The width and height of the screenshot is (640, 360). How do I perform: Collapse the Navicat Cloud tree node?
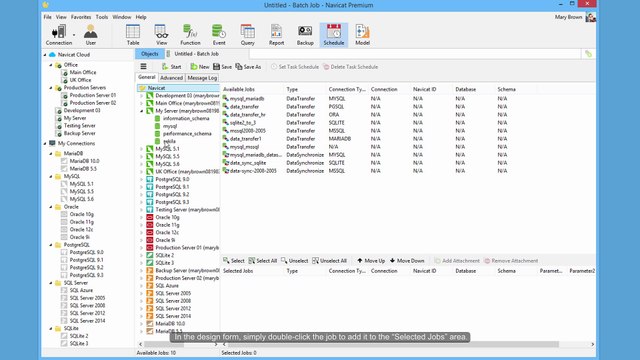[45, 54]
